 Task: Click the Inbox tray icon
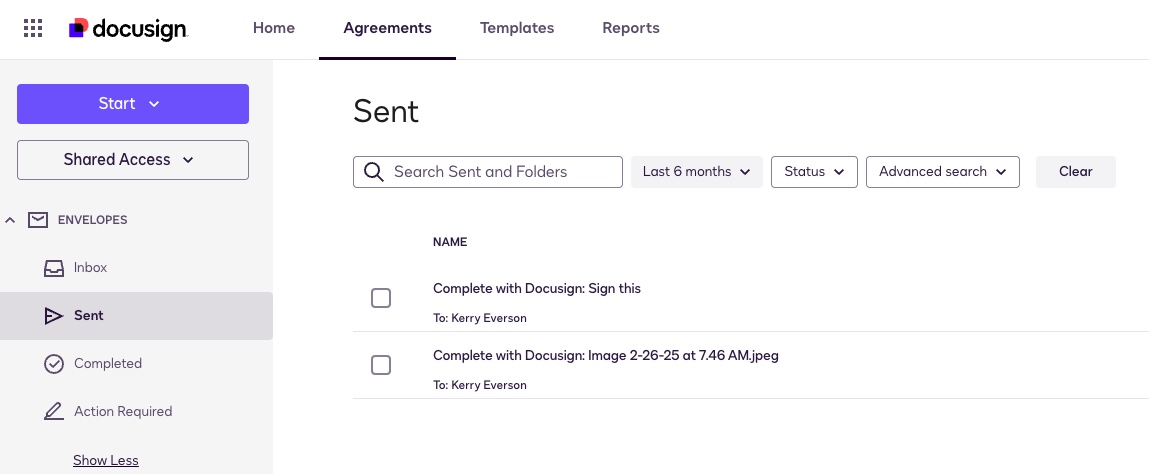54,268
